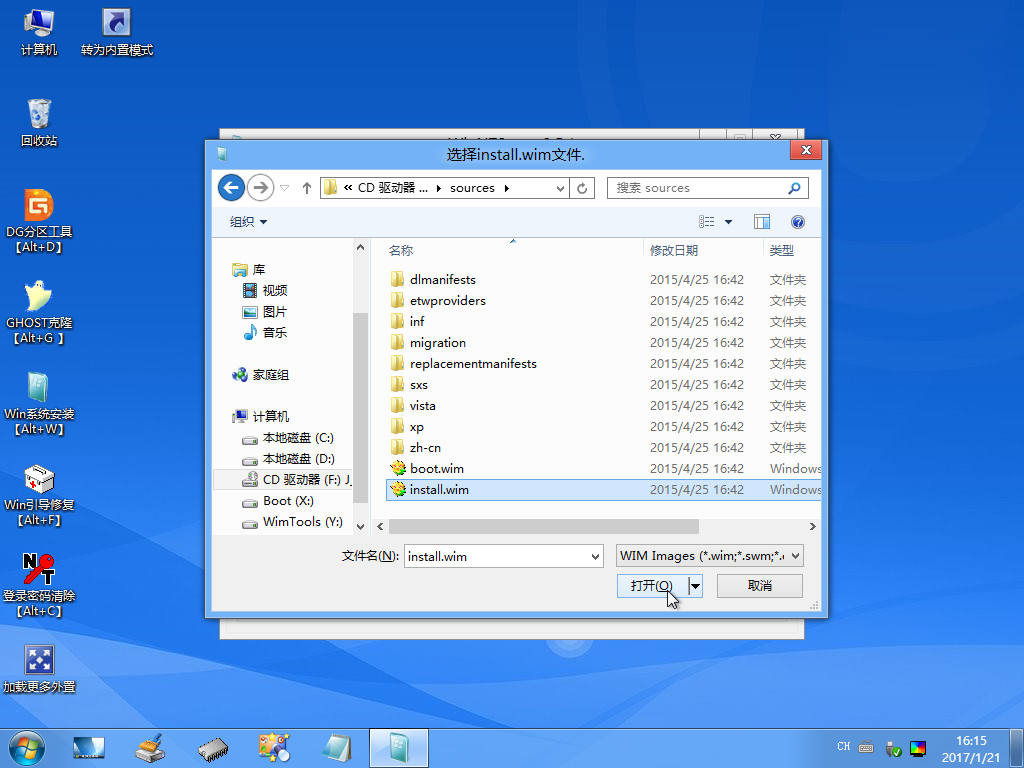The width and height of the screenshot is (1024, 768).
Task: Click the sources path segment
Action: point(472,188)
